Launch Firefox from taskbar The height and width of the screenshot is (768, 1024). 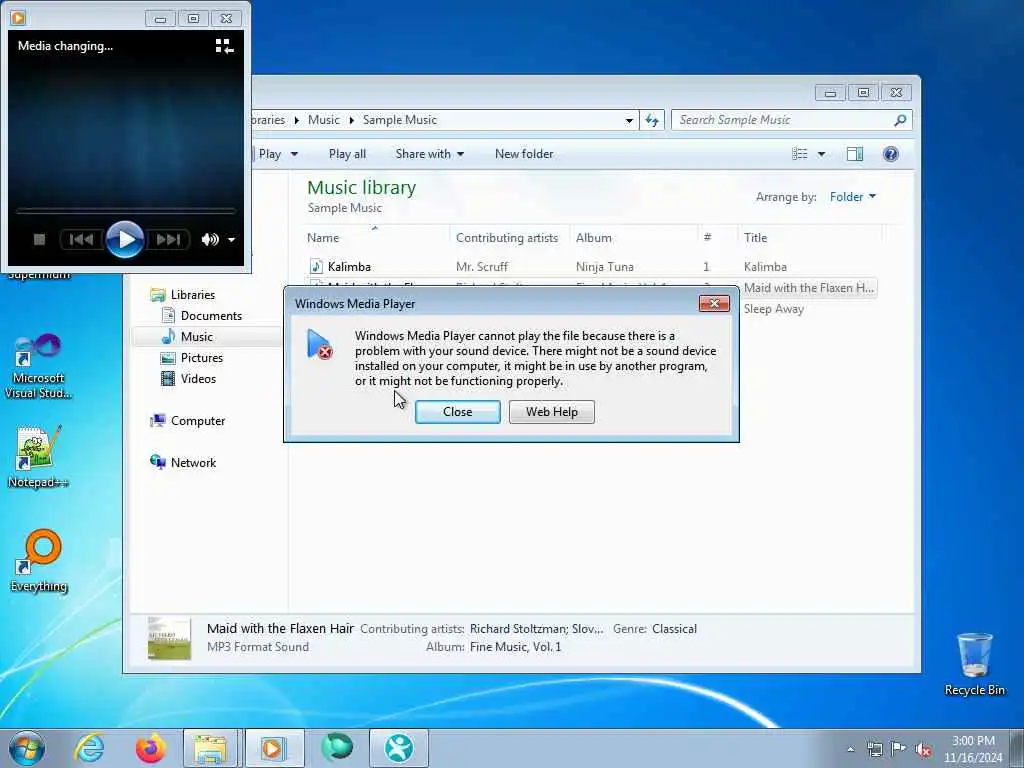(x=150, y=748)
